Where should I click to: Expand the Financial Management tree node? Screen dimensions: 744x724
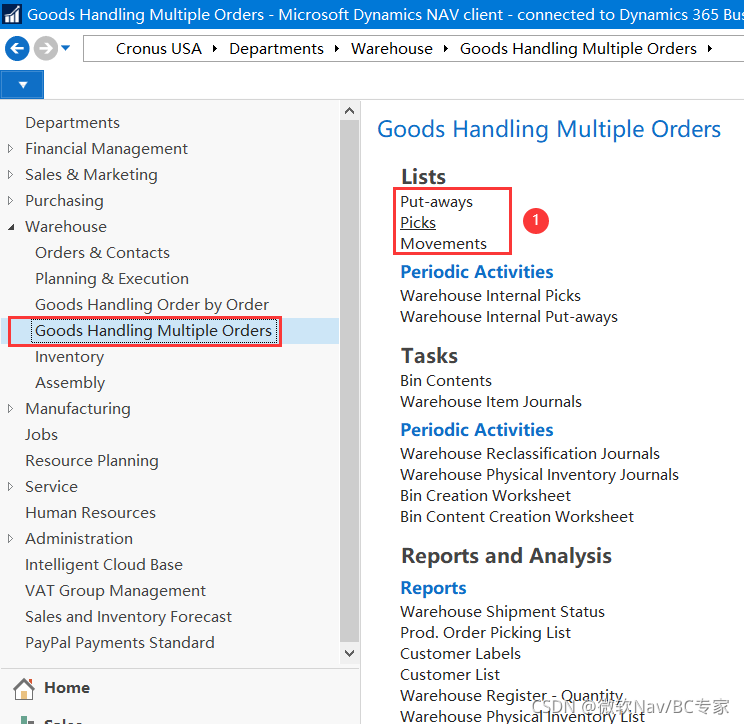coord(10,149)
